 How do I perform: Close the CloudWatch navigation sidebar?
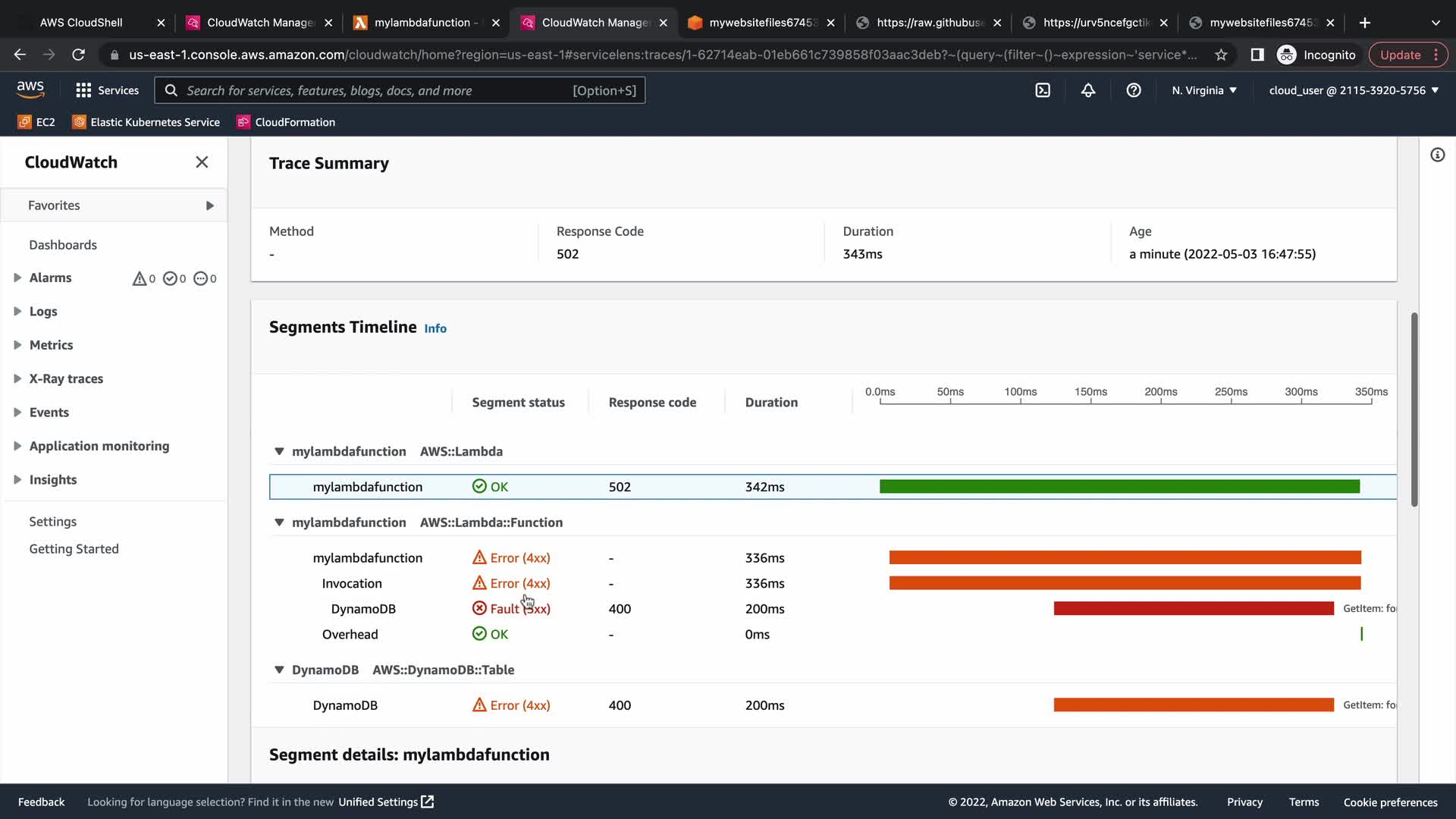click(x=202, y=162)
